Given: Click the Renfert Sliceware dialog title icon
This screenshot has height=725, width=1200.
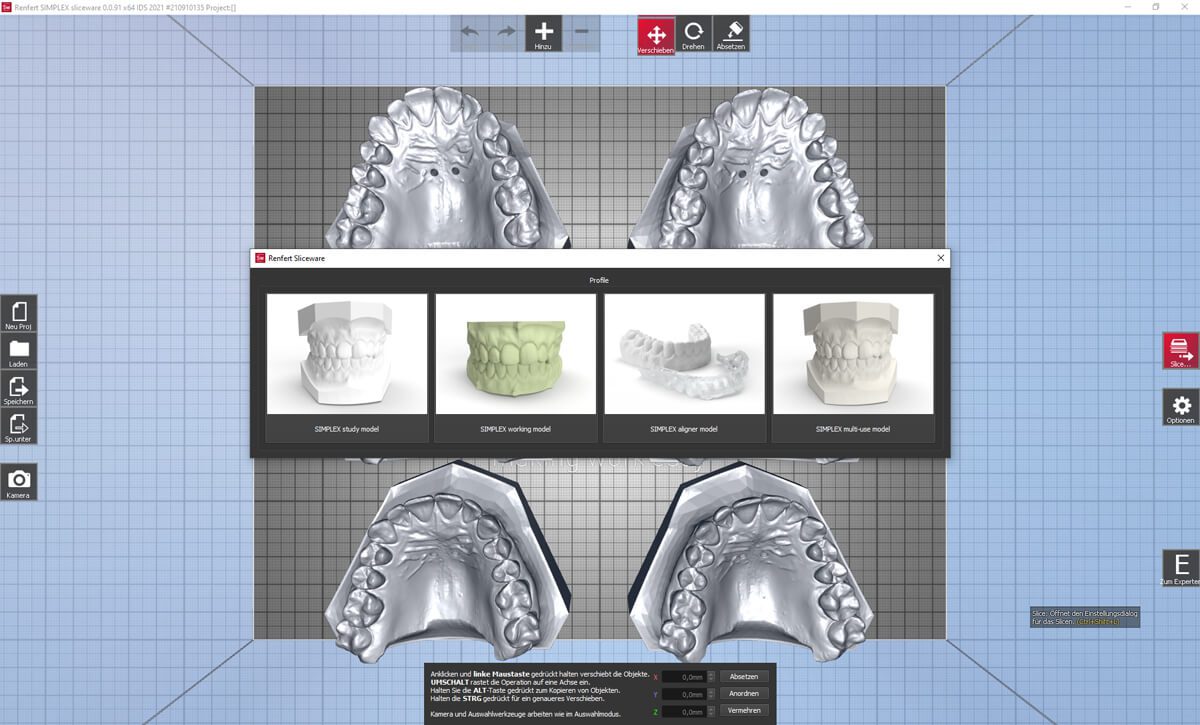Looking at the screenshot, I should pos(260,258).
